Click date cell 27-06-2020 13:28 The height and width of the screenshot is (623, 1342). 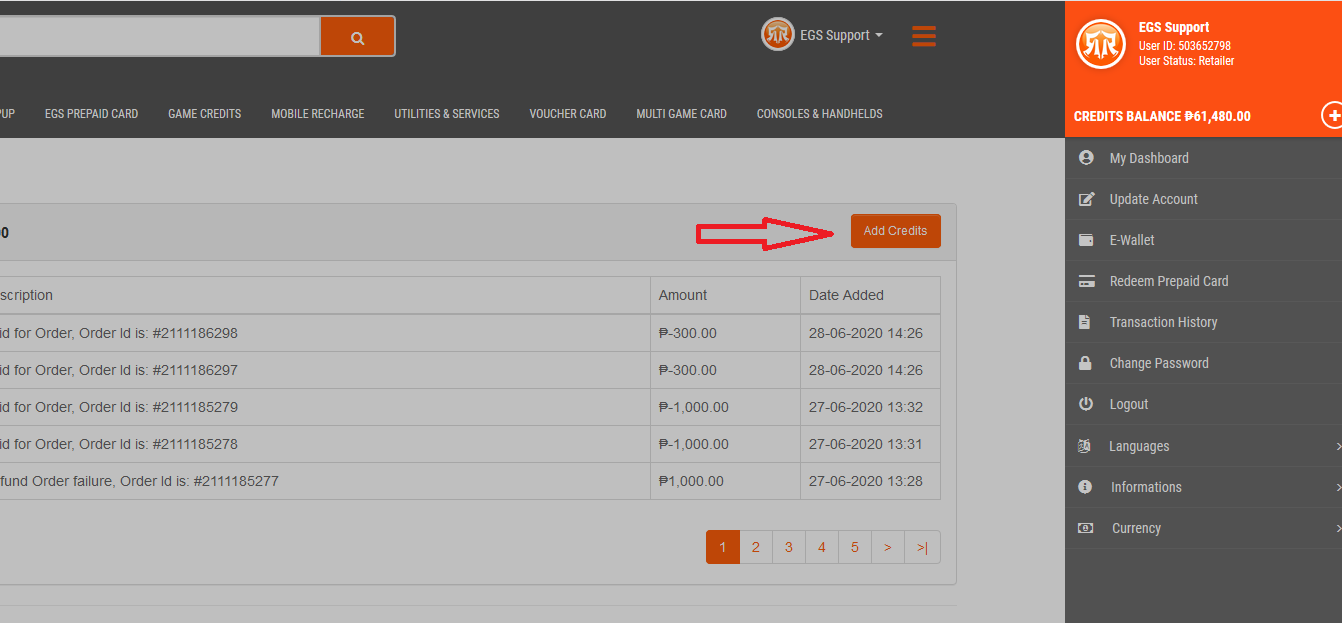pos(870,481)
